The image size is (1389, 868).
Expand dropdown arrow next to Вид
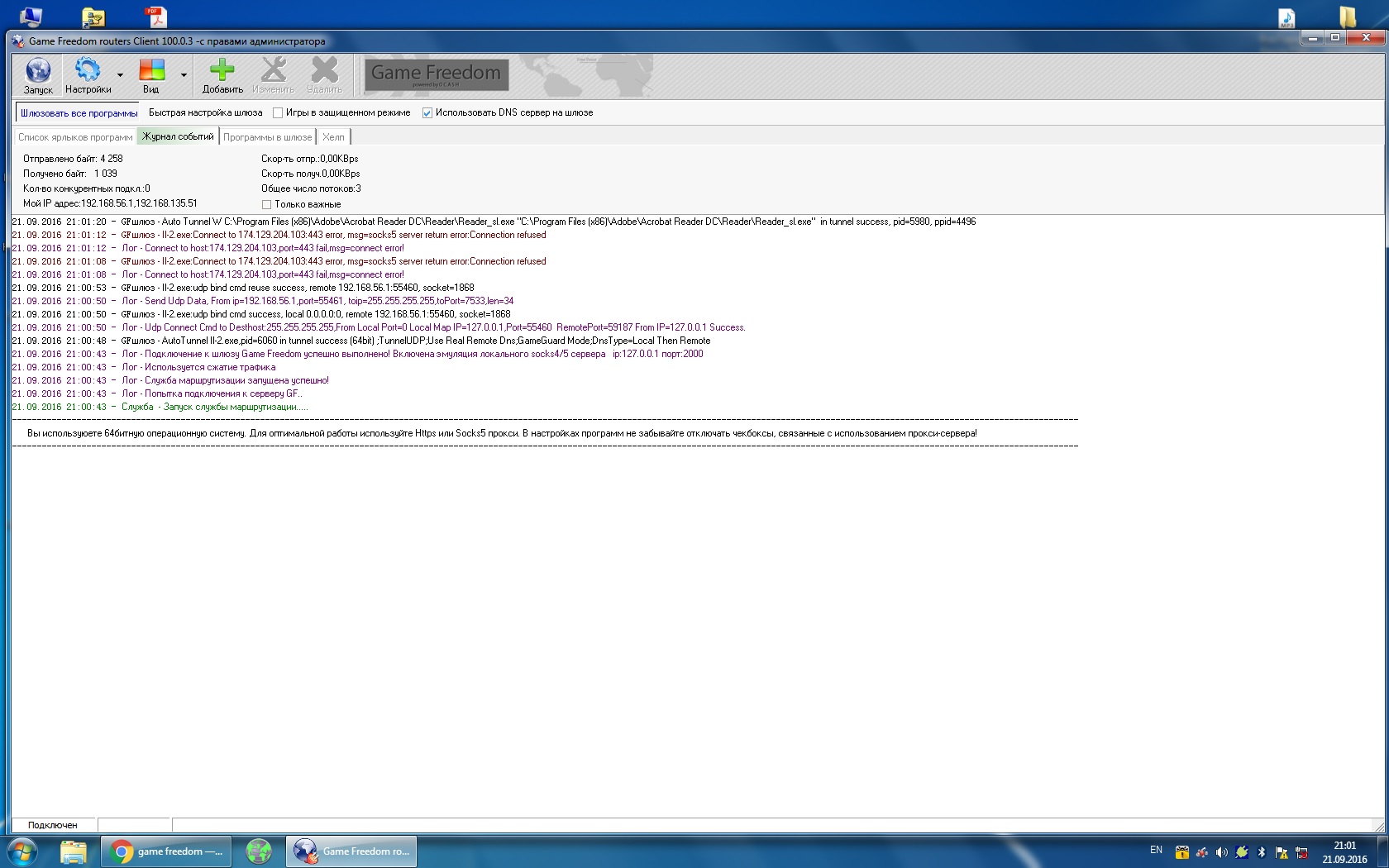coord(184,75)
